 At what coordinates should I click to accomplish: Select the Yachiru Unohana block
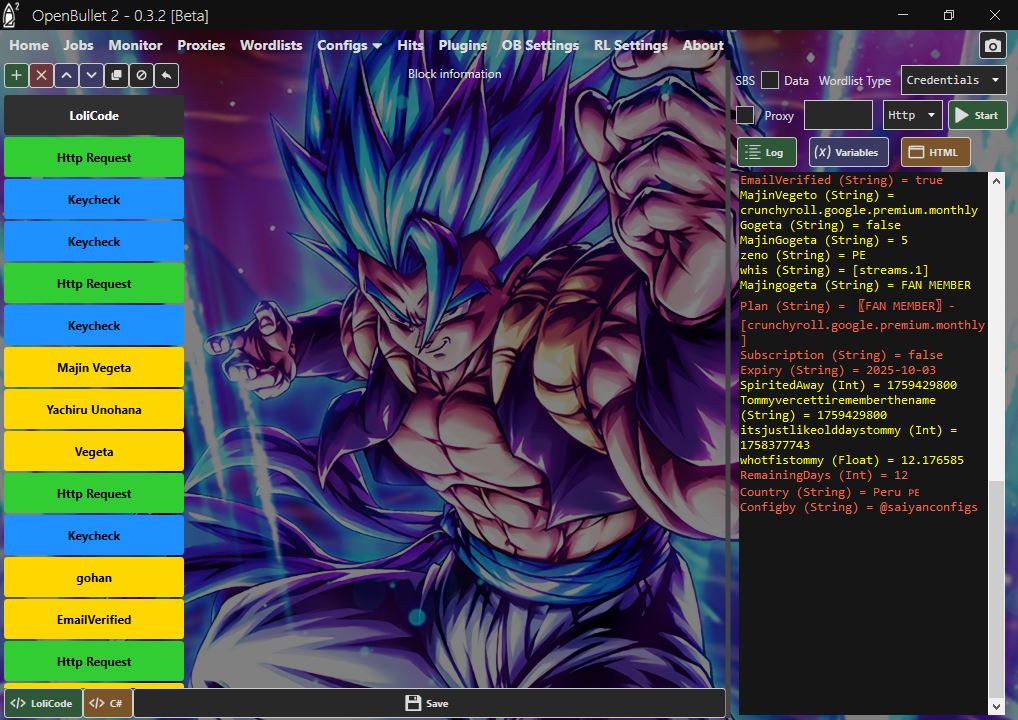point(94,410)
